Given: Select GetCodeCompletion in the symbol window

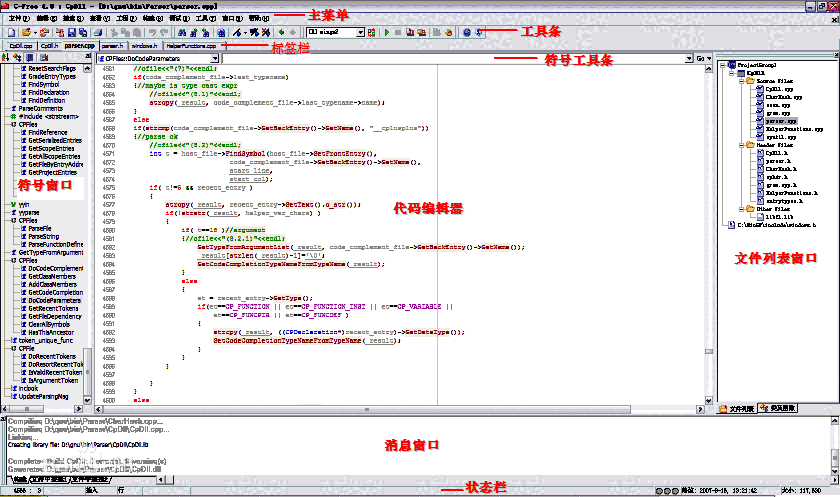Looking at the screenshot, I should pyautogui.click(x=56, y=291).
